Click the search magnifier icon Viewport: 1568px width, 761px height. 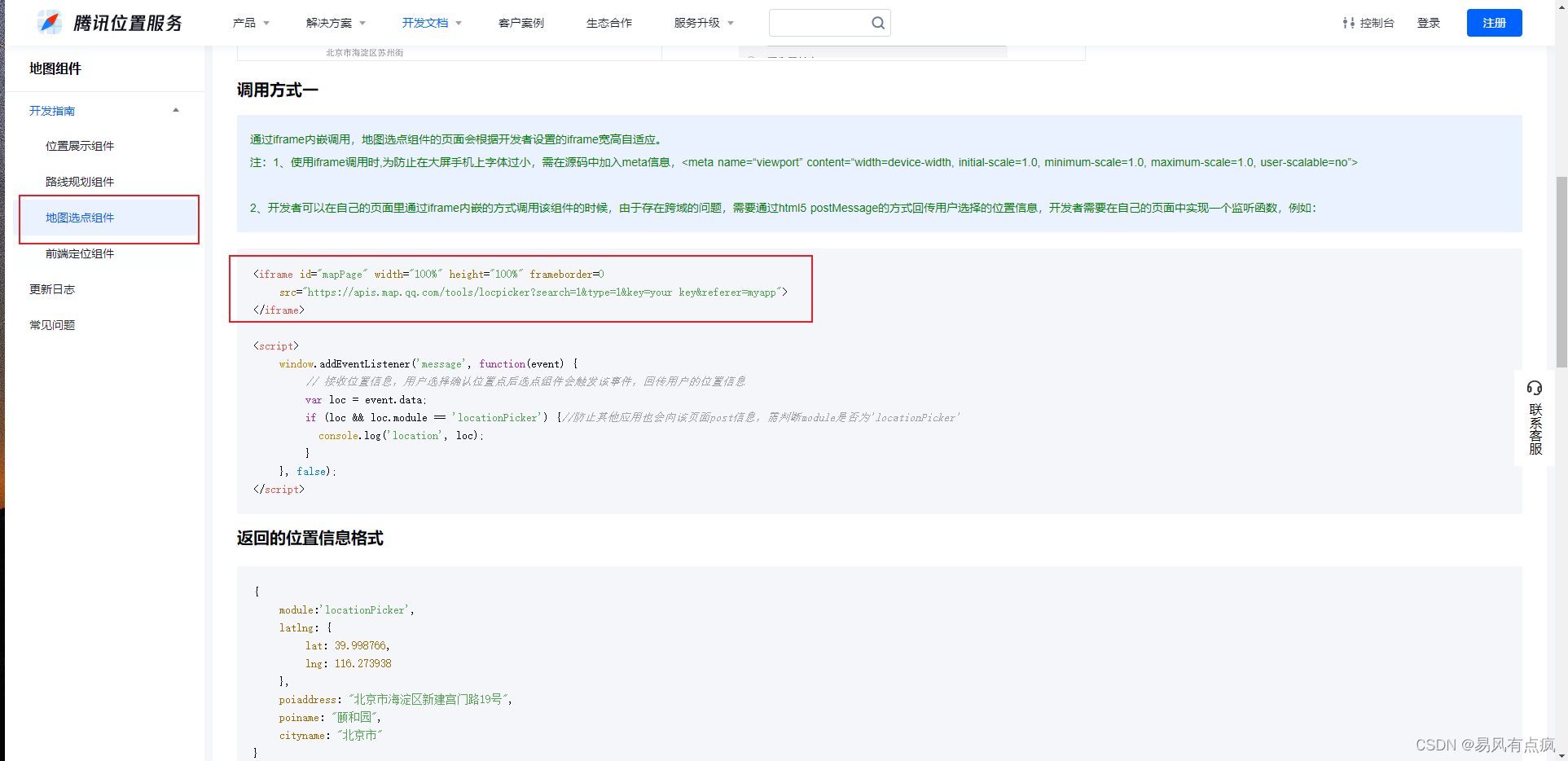point(877,23)
